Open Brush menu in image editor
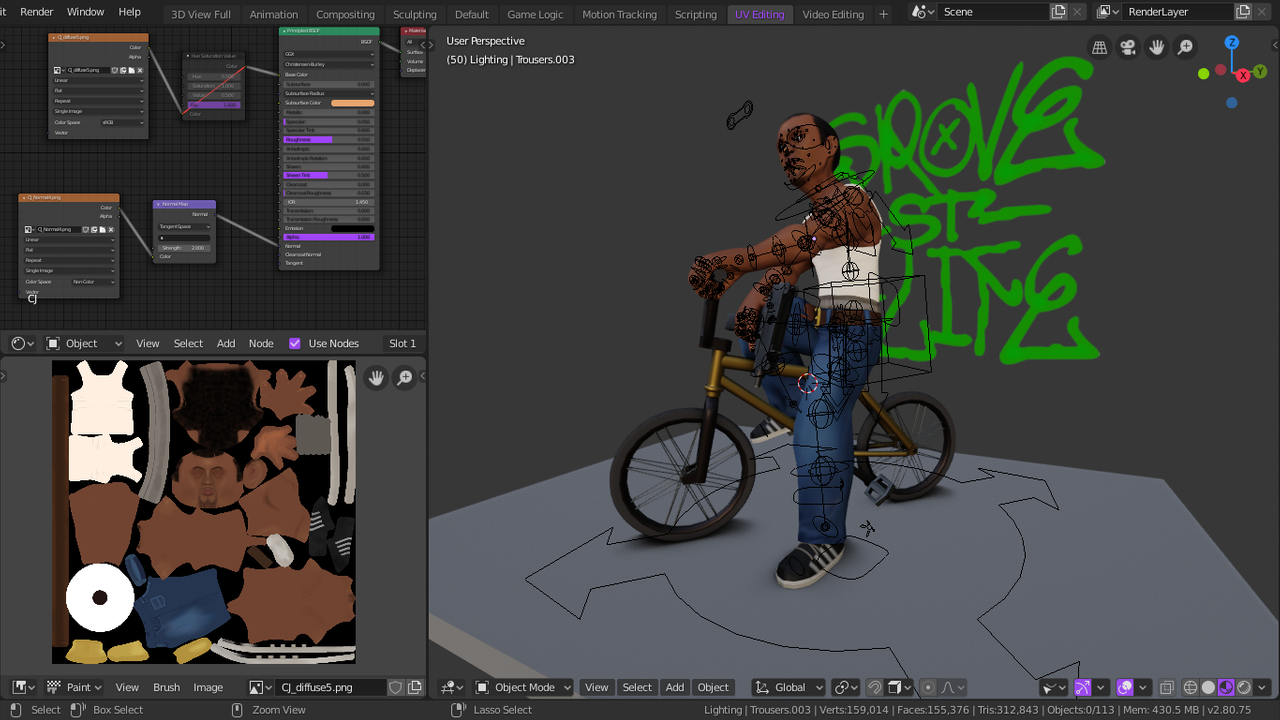Viewport: 1280px width, 720px height. coord(166,687)
